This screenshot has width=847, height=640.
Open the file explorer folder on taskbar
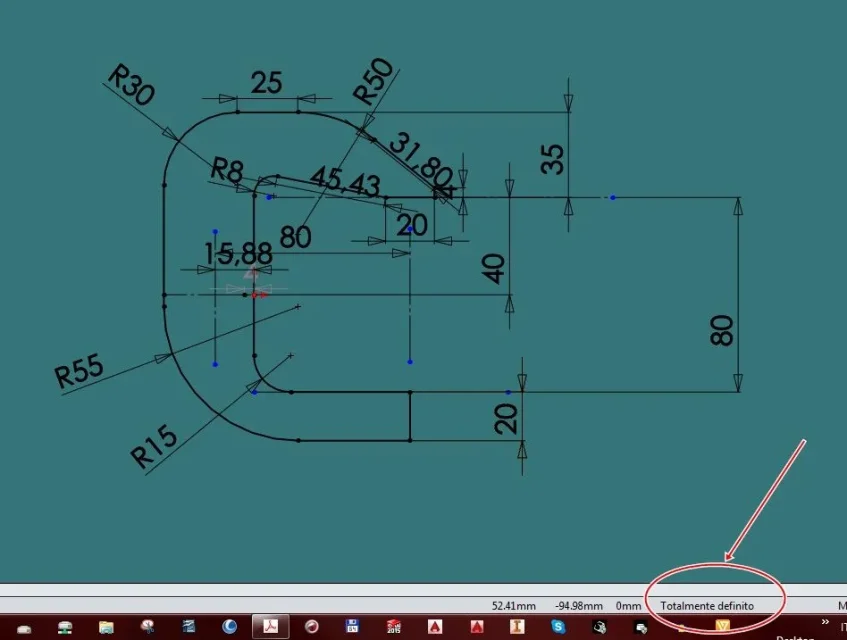tap(106, 627)
